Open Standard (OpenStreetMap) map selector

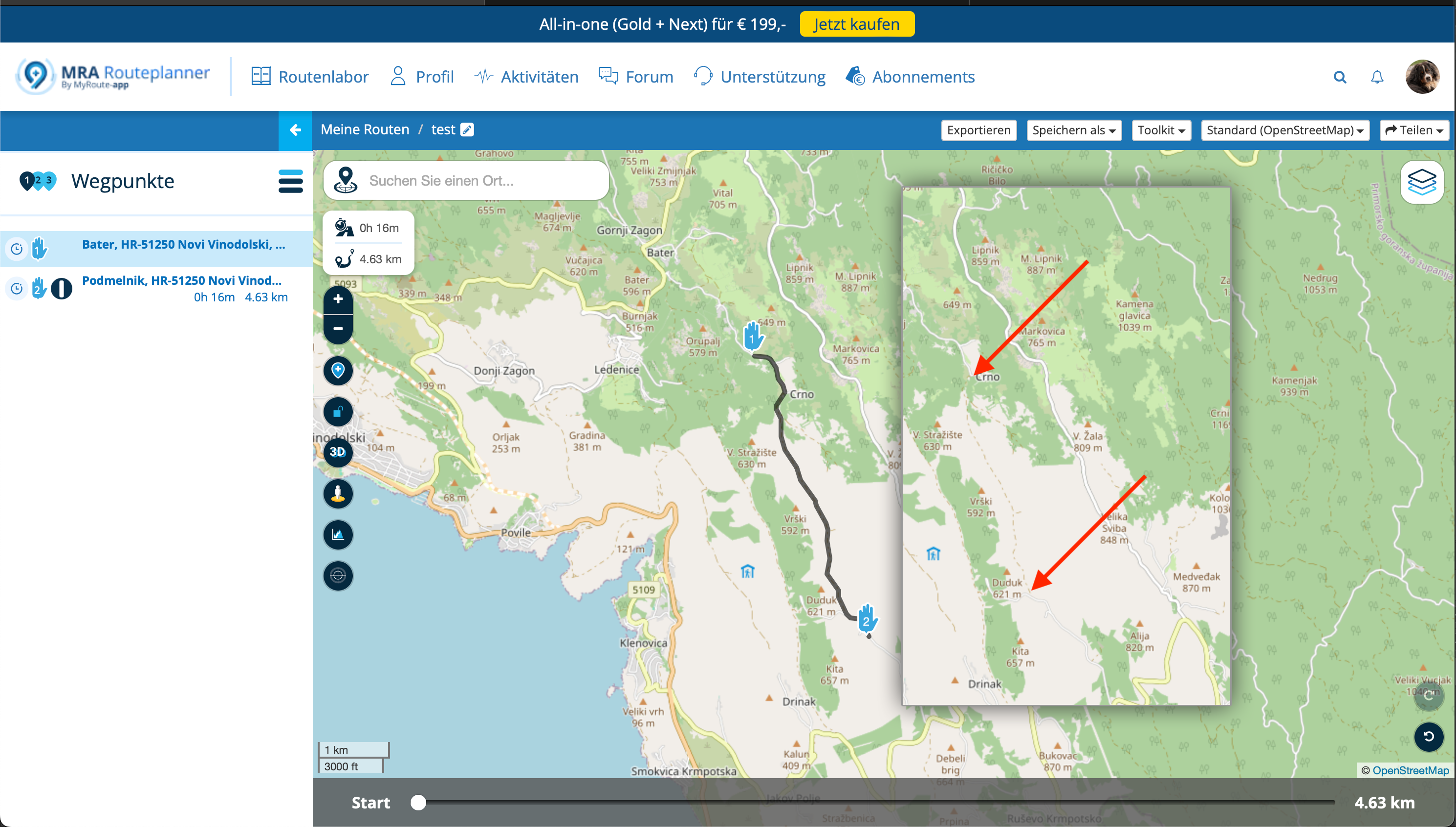[1284, 130]
